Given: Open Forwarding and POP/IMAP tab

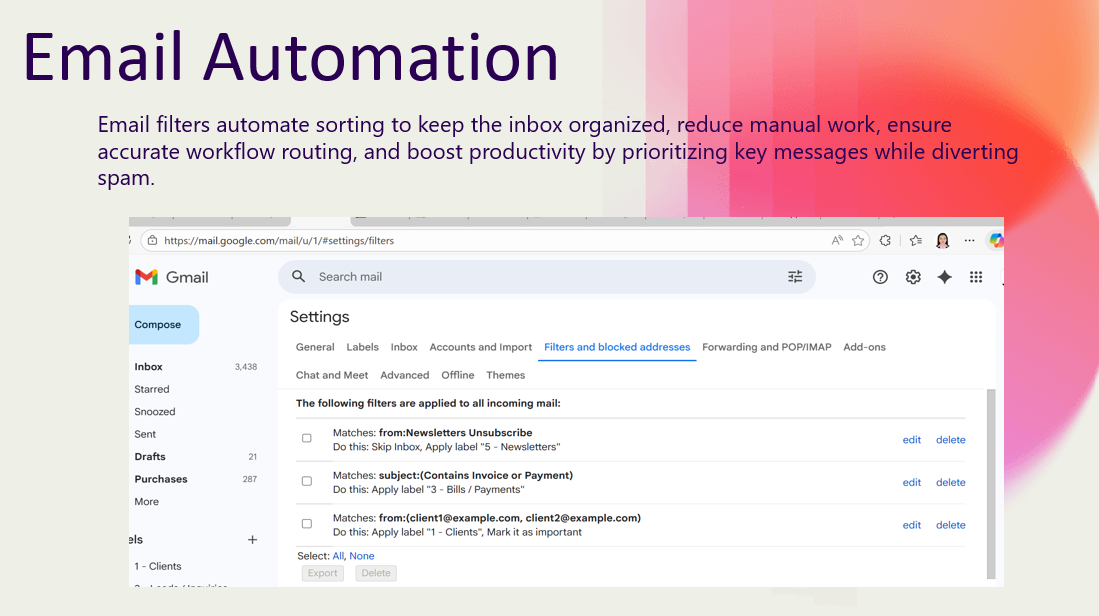Looking at the screenshot, I should pos(767,347).
